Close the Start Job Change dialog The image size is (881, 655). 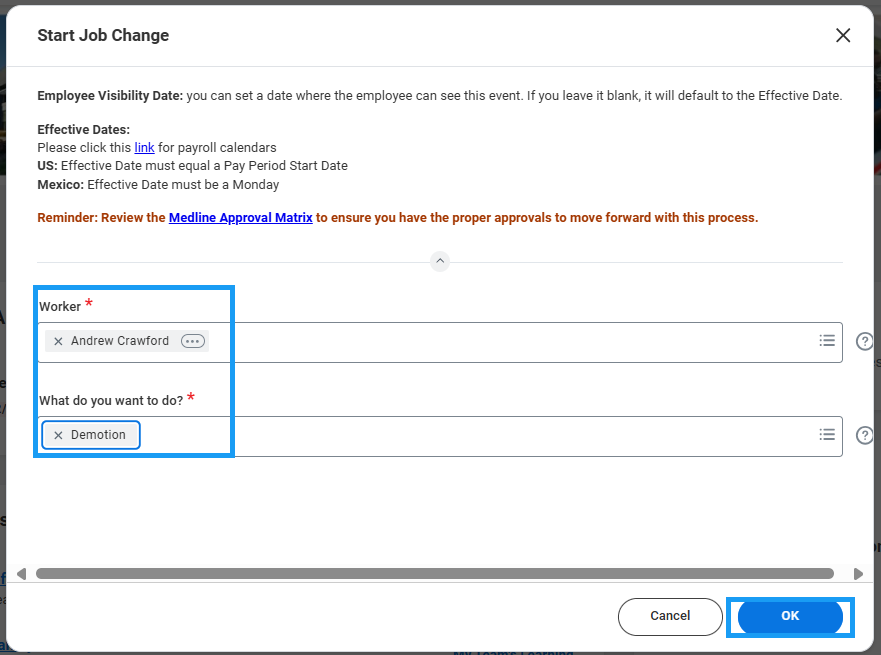843,36
